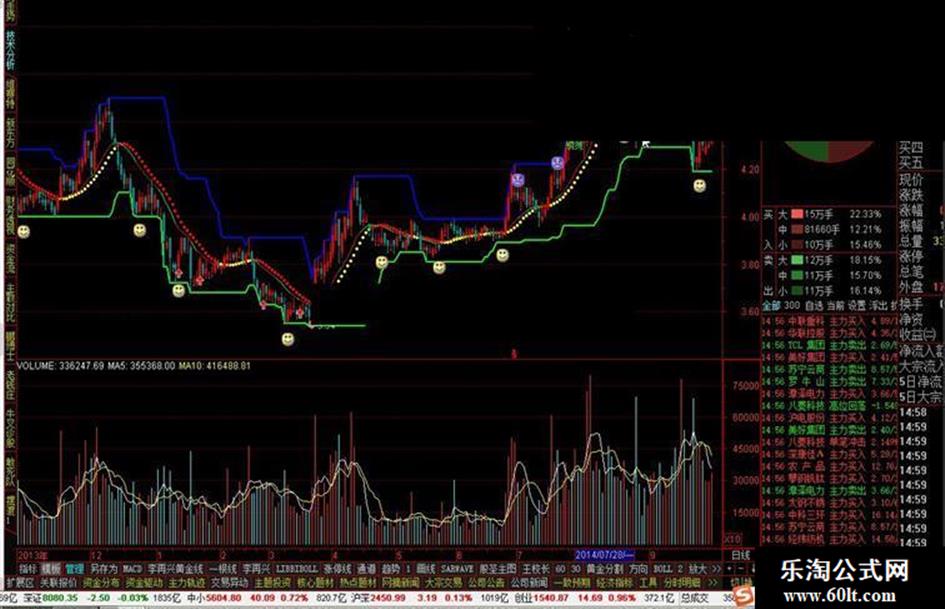Viewport: 945px width, 609px height.
Task: Open the 主力轨迹 main force track tab
Action: 187,583
